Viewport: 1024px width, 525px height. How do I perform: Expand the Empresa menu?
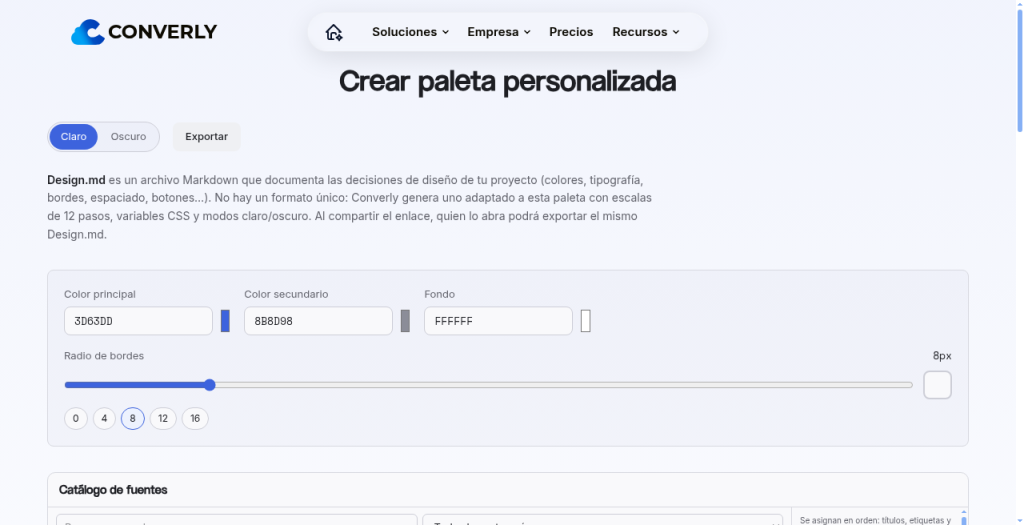[x=499, y=32]
